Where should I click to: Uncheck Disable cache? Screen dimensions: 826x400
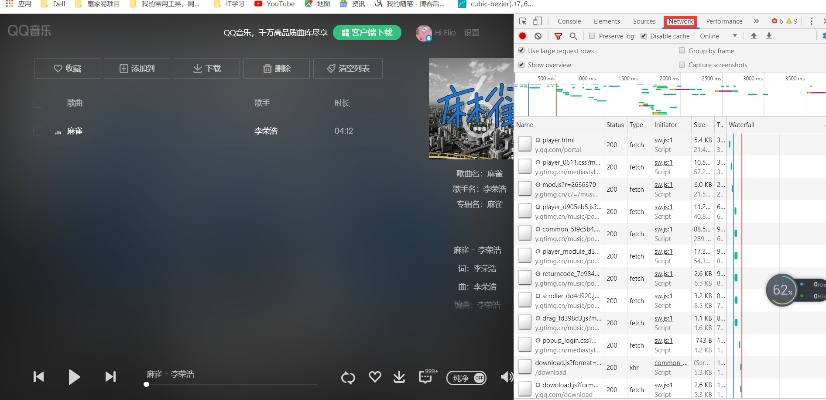(644, 36)
